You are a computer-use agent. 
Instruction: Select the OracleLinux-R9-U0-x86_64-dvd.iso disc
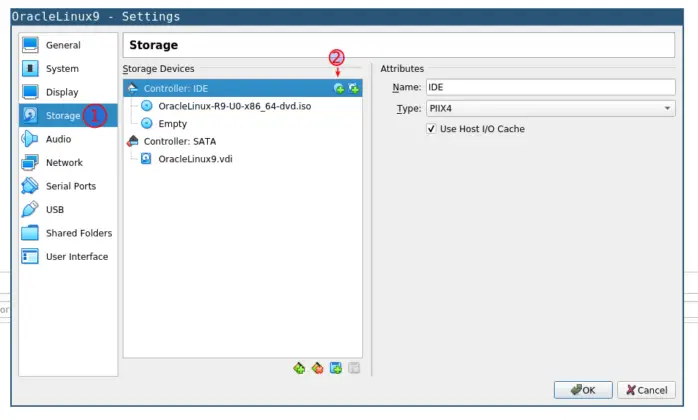pyautogui.click(x=233, y=106)
